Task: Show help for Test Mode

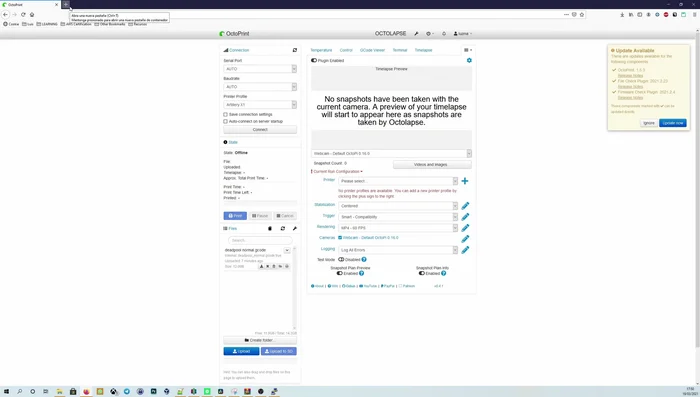Action: point(364,259)
